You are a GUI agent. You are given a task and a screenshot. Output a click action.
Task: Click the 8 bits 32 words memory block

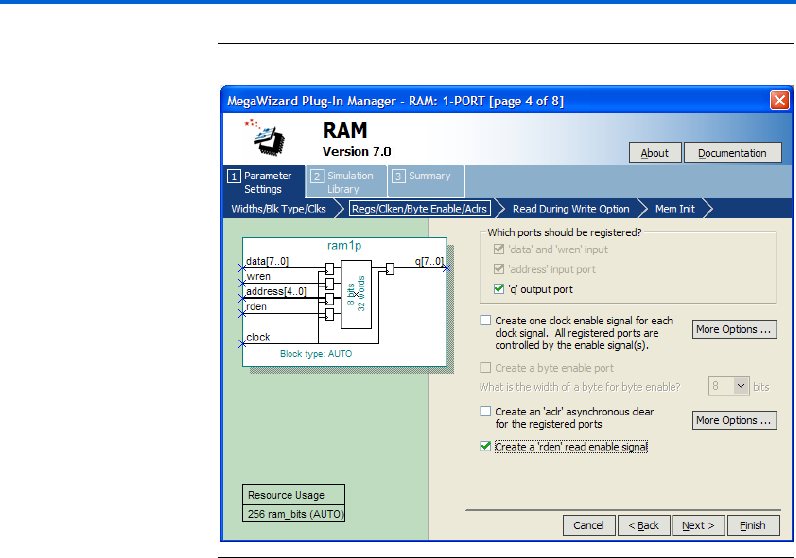356,294
